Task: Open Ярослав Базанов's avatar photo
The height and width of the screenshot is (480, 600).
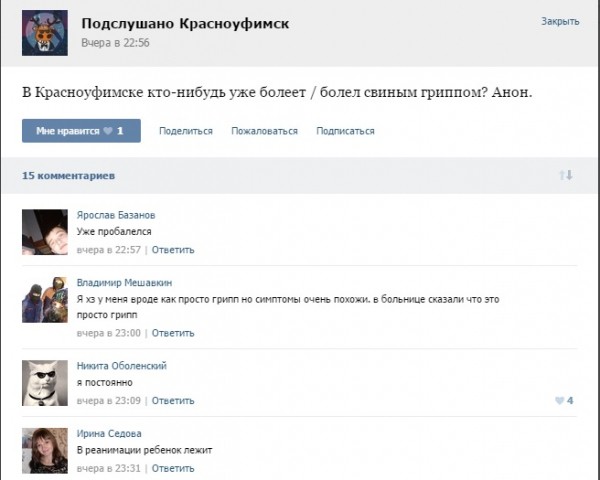Action: coord(45,232)
